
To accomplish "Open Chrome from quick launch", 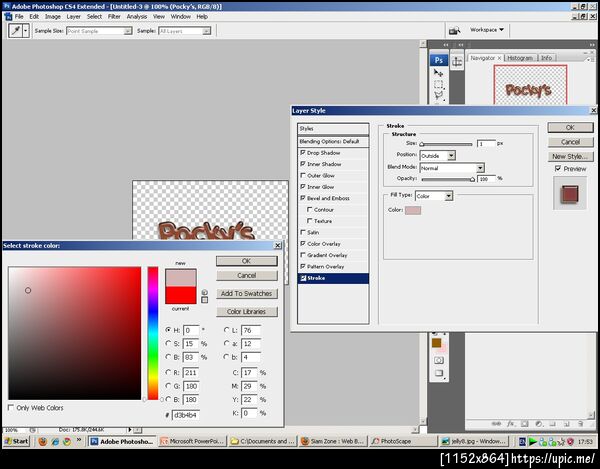I will [x=67, y=441].
